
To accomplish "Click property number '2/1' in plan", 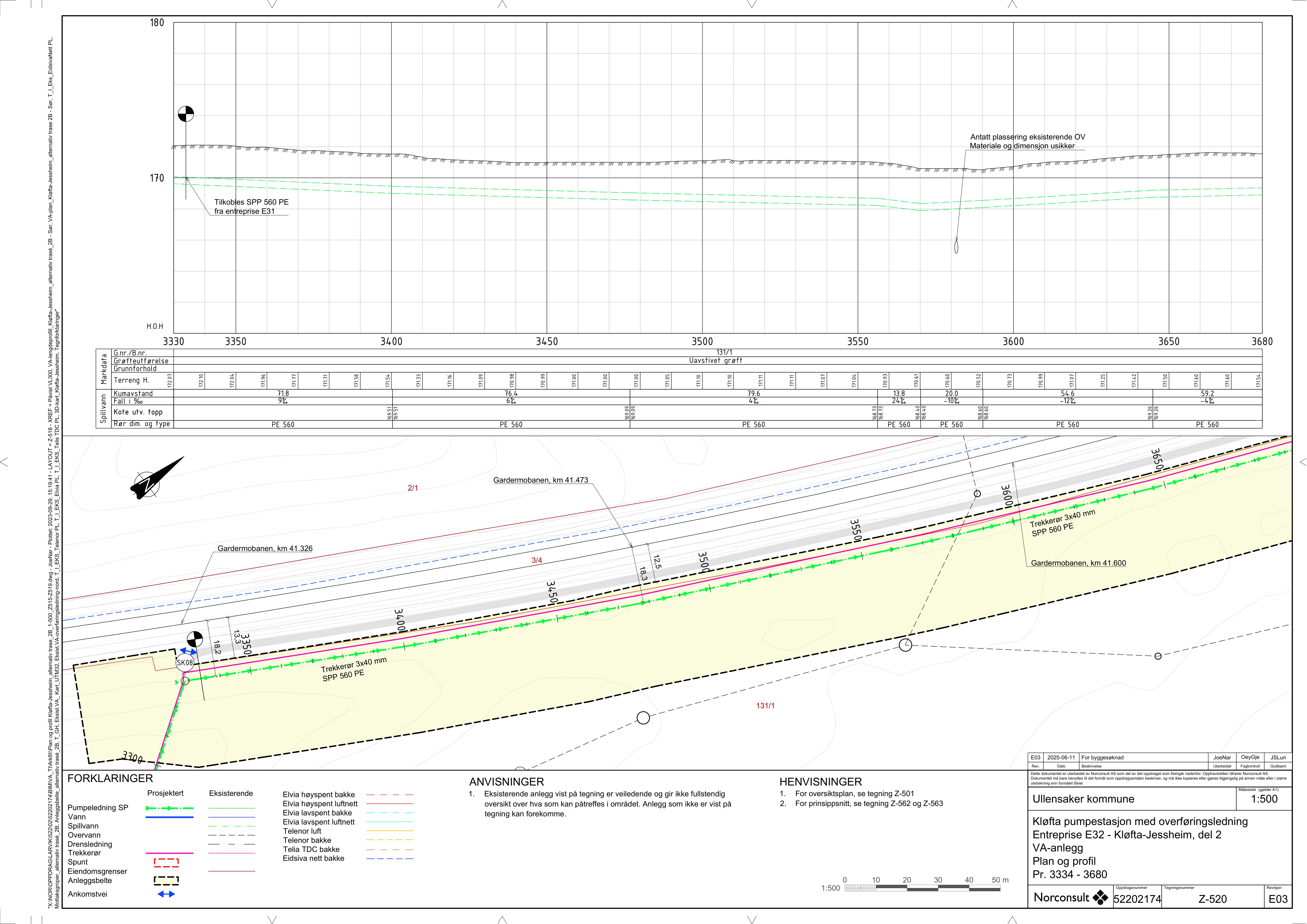I will (x=413, y=488).
